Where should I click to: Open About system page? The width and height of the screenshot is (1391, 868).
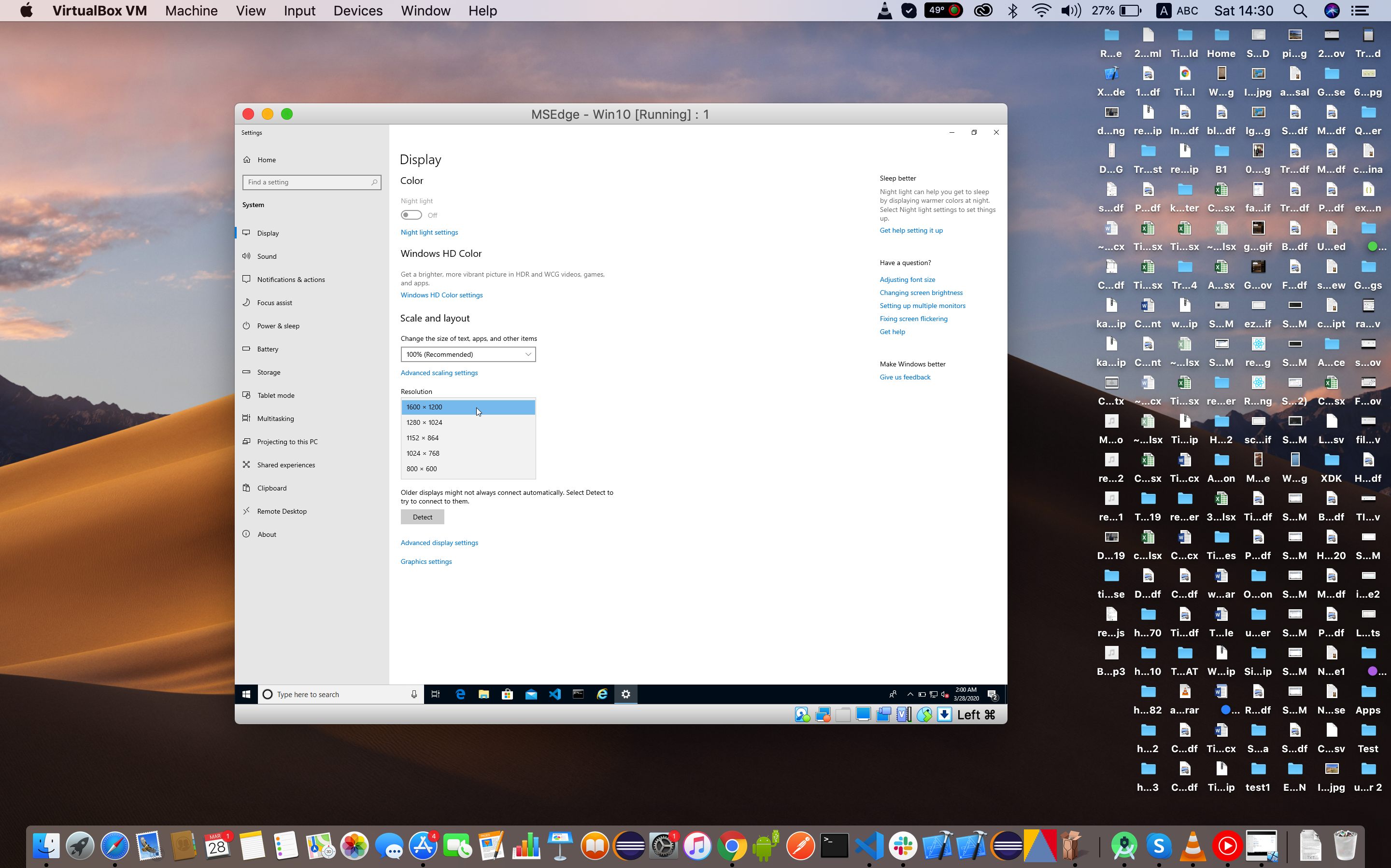311,534
